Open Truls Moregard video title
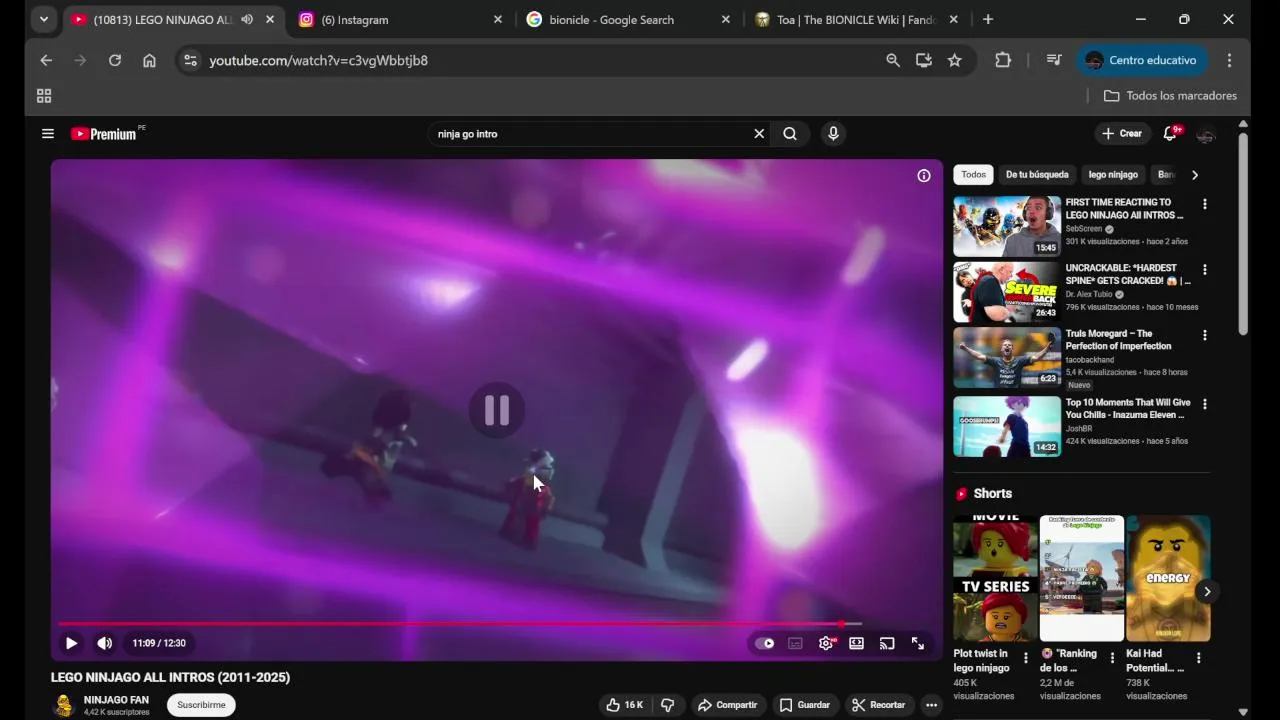1280x720 pixels. 1118,340
